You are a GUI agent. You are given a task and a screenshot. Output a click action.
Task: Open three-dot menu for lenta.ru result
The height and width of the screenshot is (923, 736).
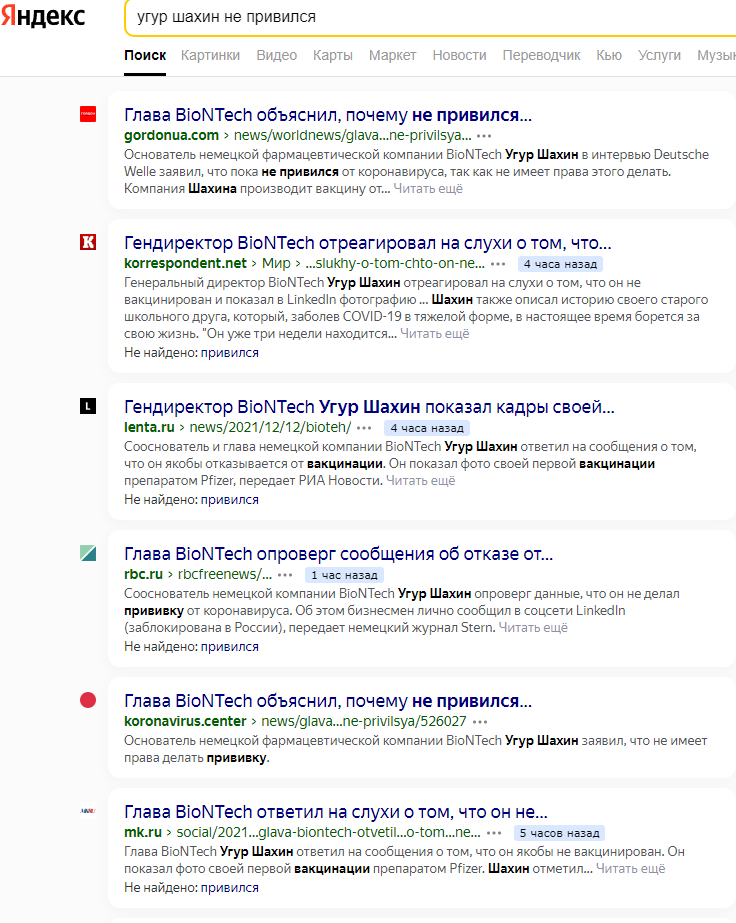pyautogui.click(x=364, y=428)
